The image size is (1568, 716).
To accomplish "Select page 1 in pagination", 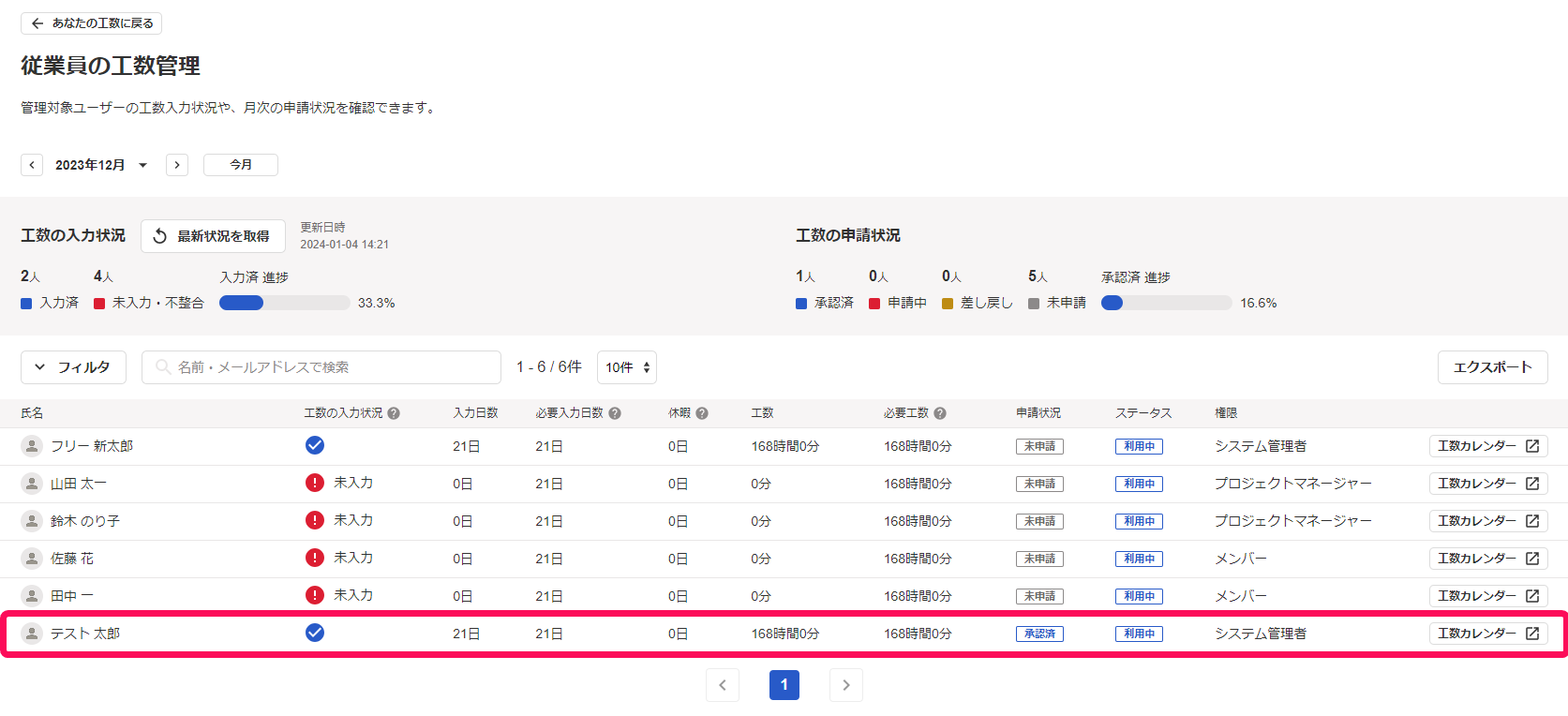I will [x=784, y=685].
